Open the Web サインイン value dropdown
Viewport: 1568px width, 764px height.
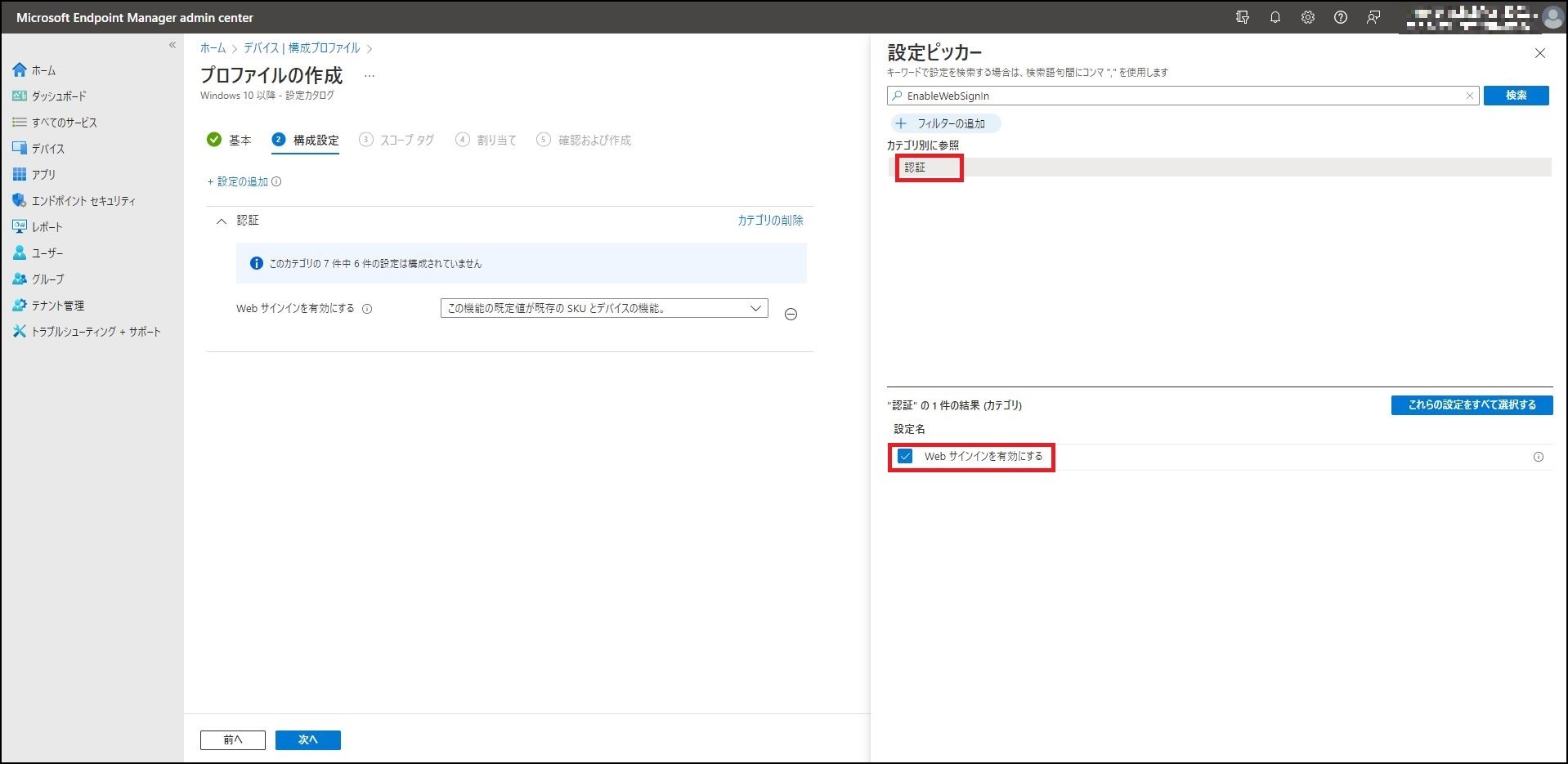coord(604,308)
